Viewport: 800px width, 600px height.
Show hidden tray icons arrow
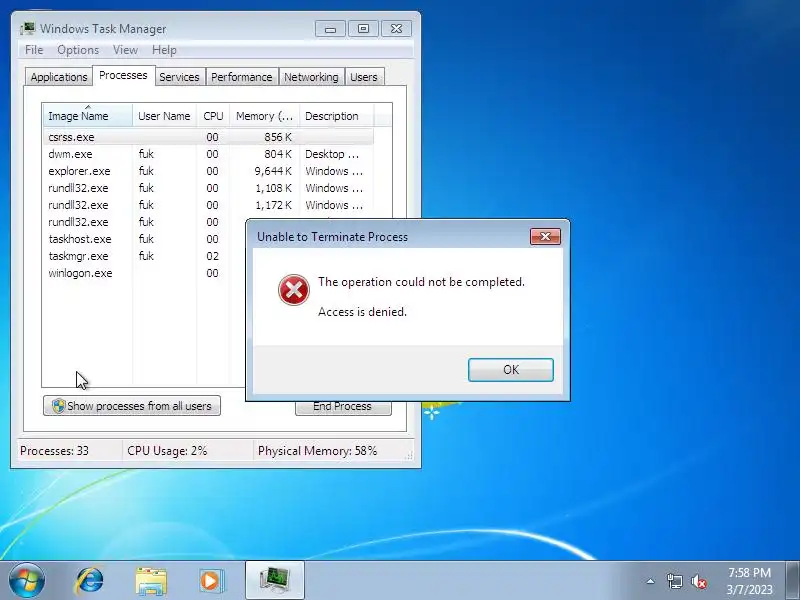pyautogui.click(x=651, y=581)
